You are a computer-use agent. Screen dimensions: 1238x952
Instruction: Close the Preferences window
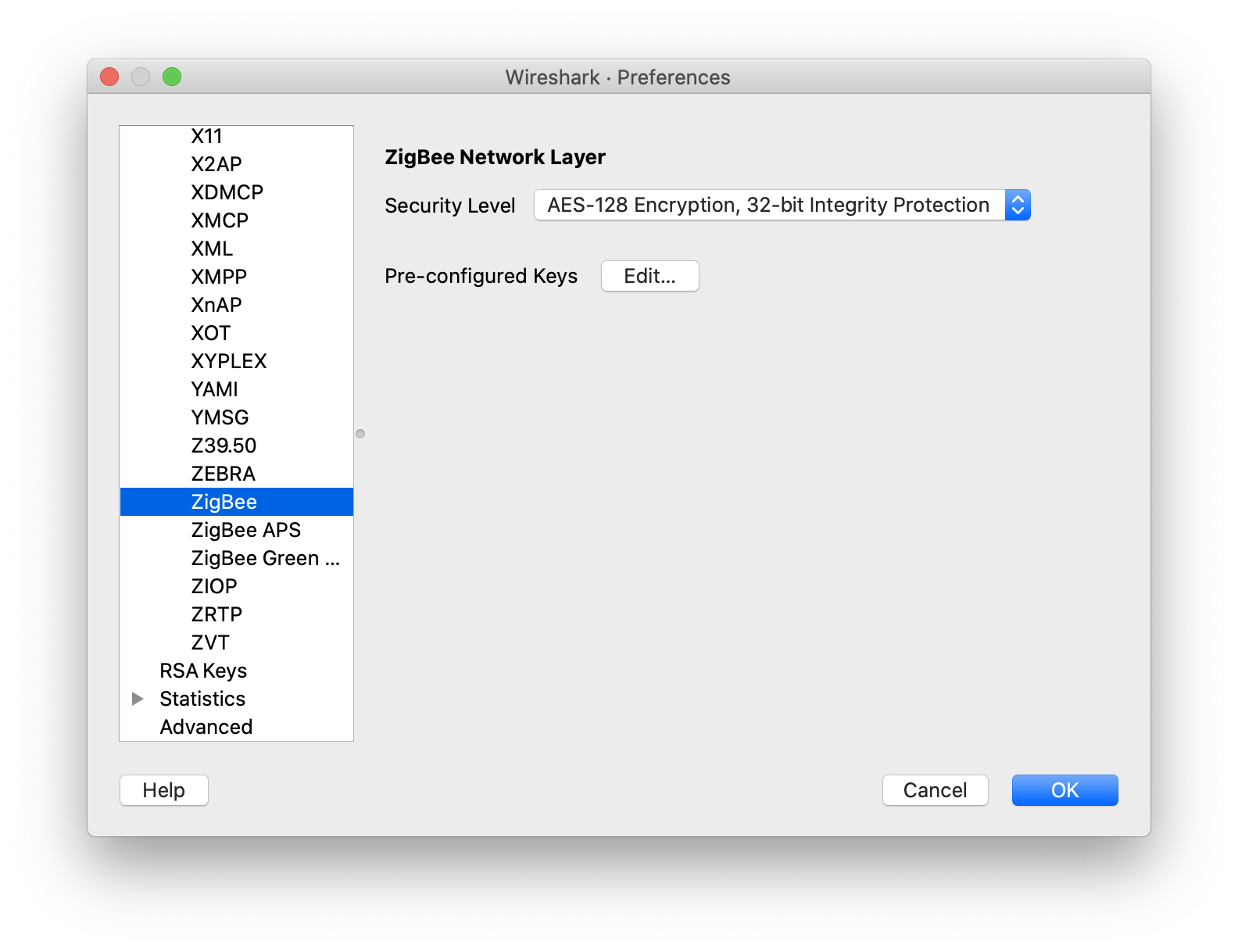pos(109,77)
